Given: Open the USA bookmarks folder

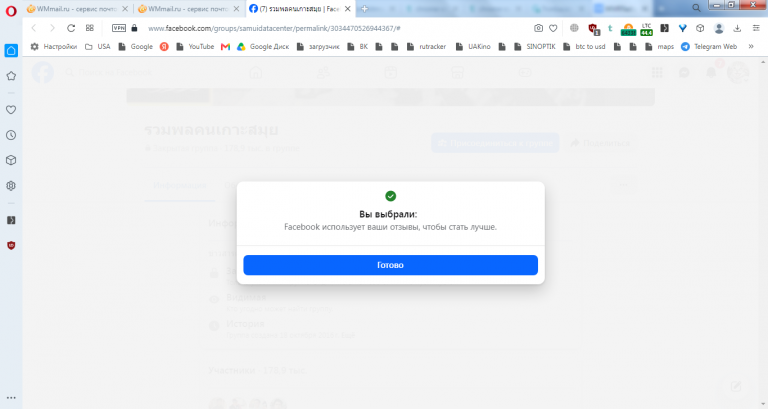Looking at the screenshot, I should (x=97, y=47).
